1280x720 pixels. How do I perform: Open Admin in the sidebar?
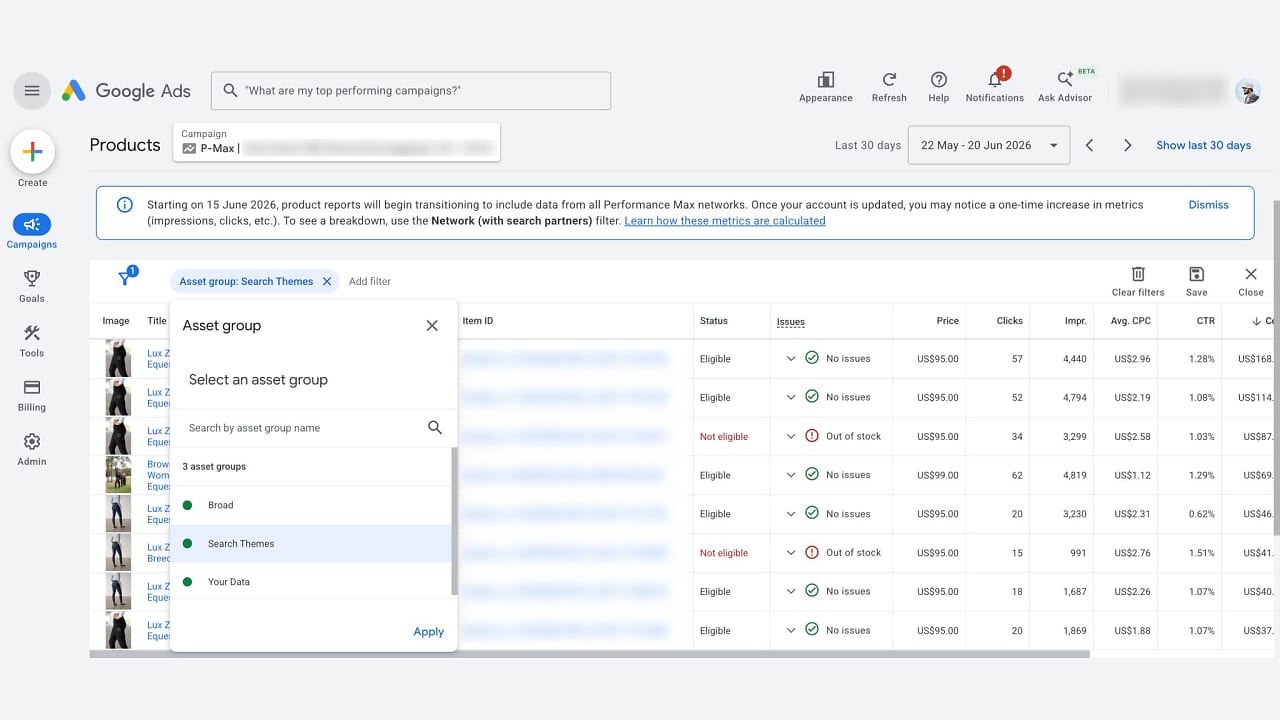pos(32,449)
